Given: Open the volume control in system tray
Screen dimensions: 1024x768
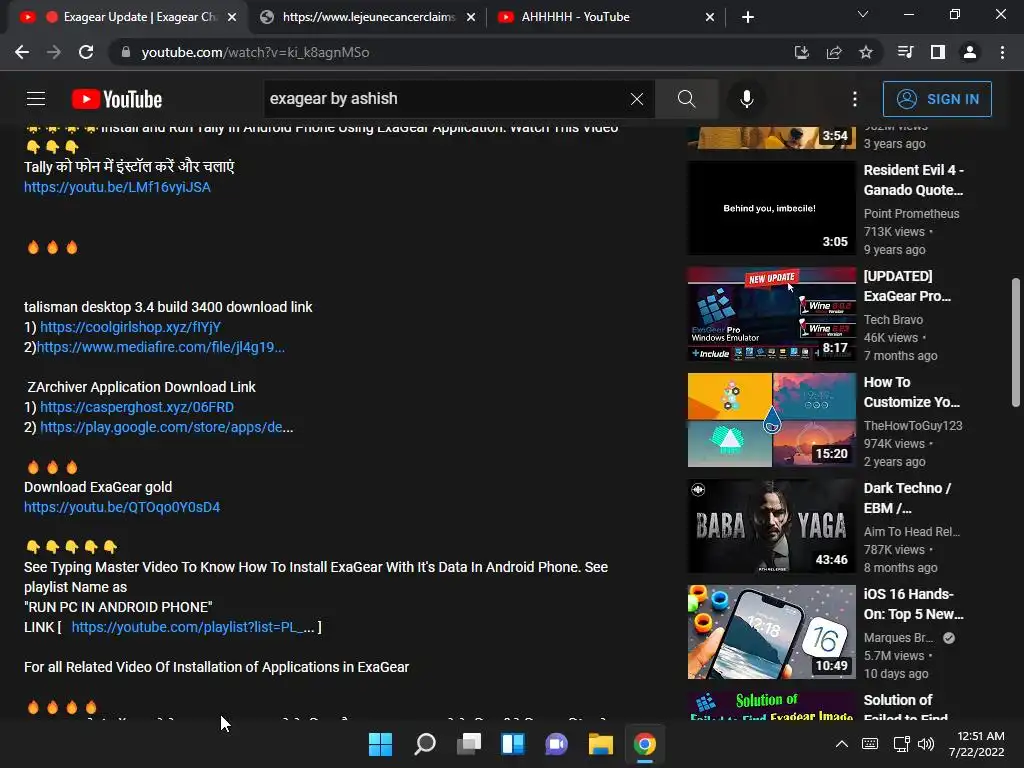Looking at the screenshot, I should (925, 744).
